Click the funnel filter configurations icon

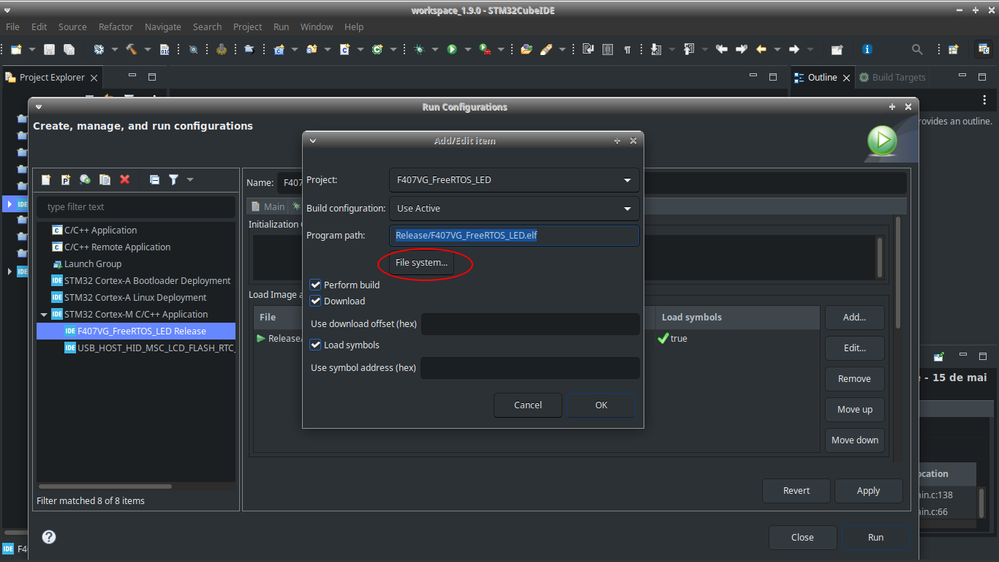(173, 180)
